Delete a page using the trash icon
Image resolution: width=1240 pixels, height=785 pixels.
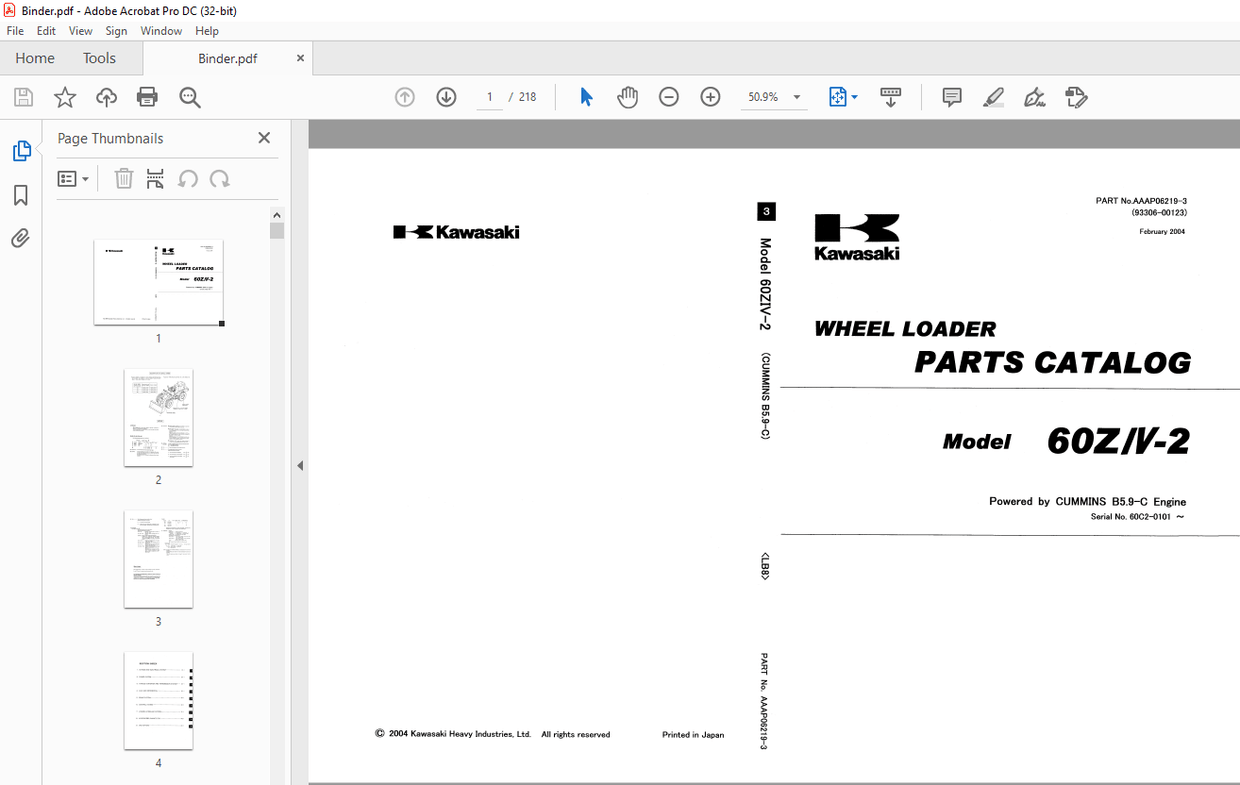click(124, 178)
